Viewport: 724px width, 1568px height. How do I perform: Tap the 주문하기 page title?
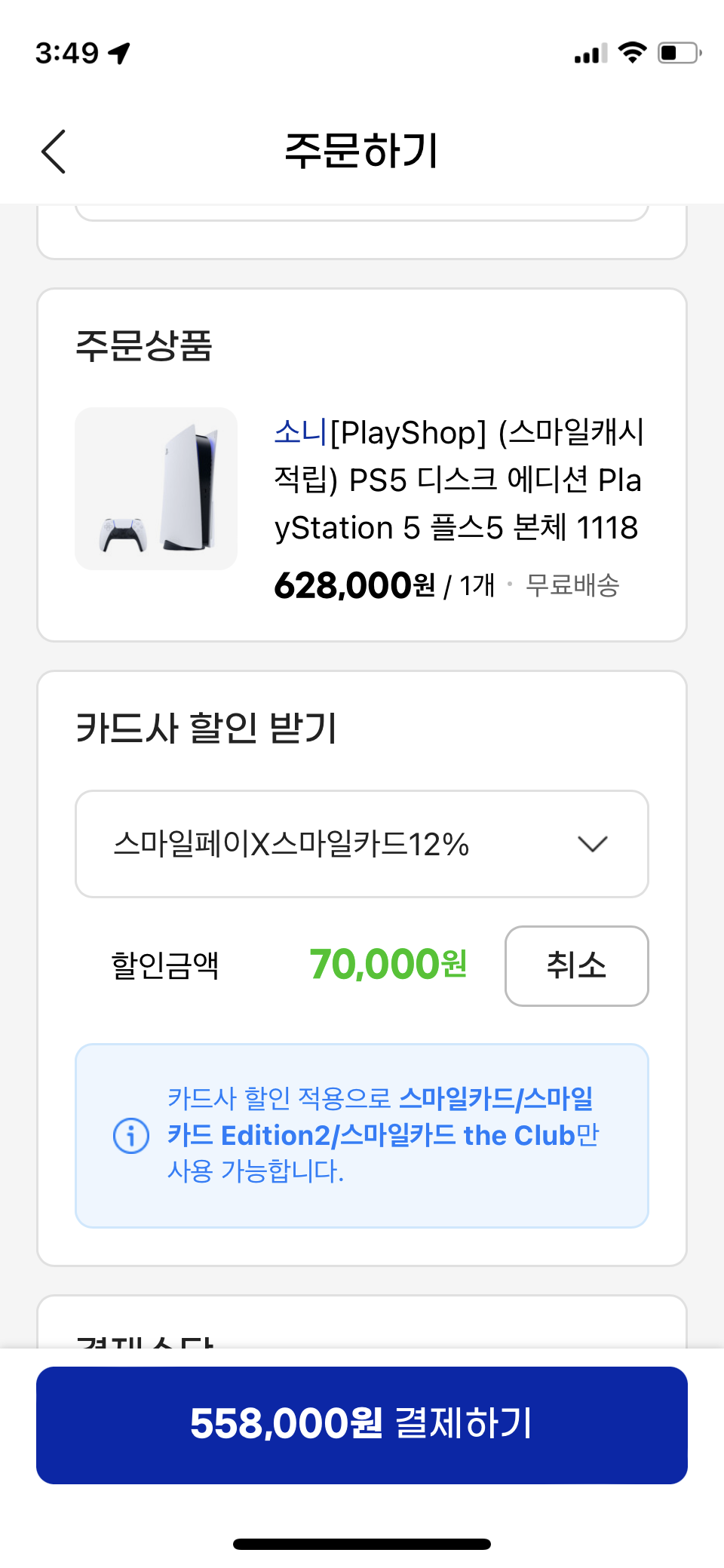pos(361,150)
